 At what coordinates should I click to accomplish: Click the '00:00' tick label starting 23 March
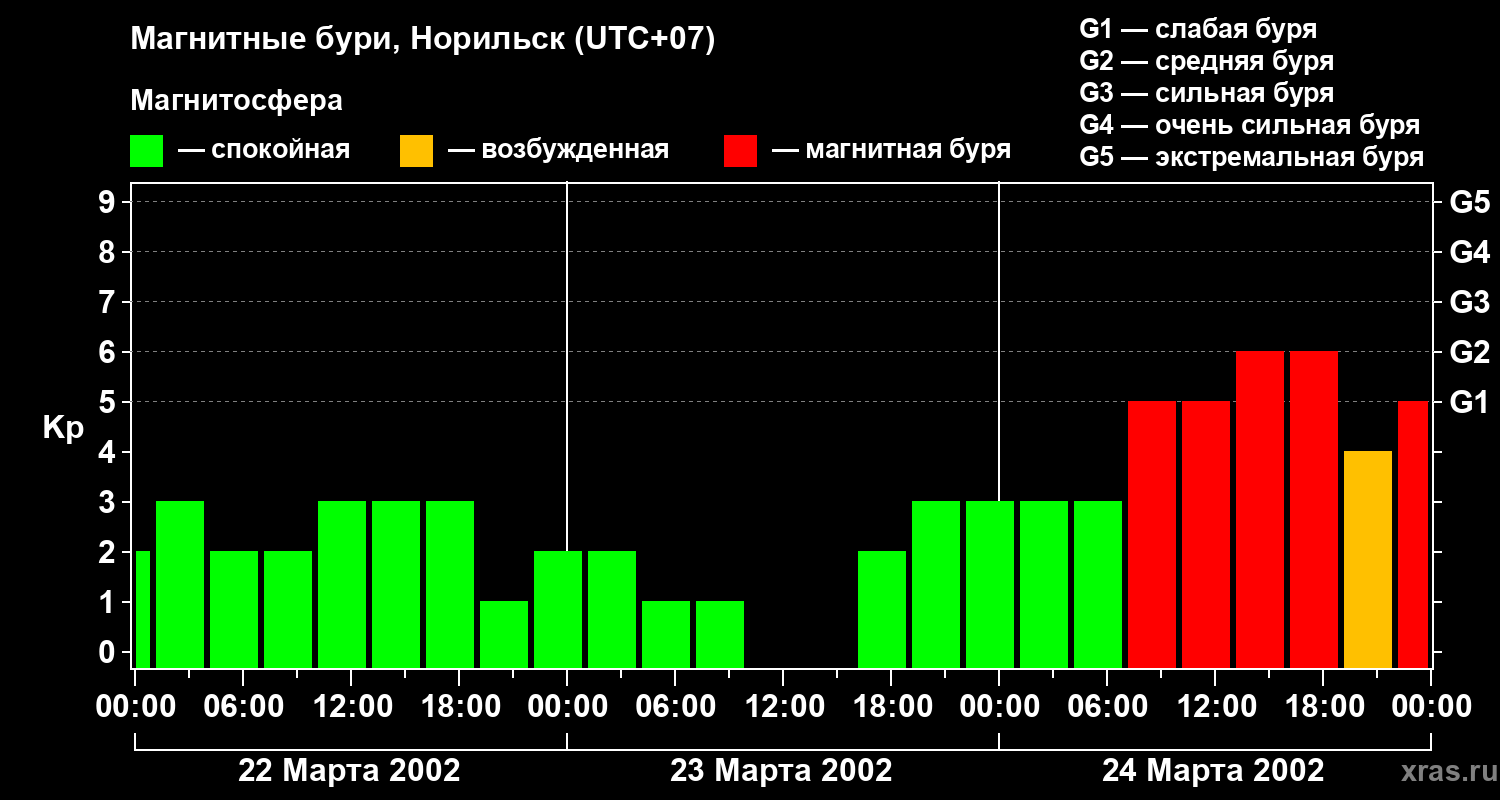tap(567, 706)
